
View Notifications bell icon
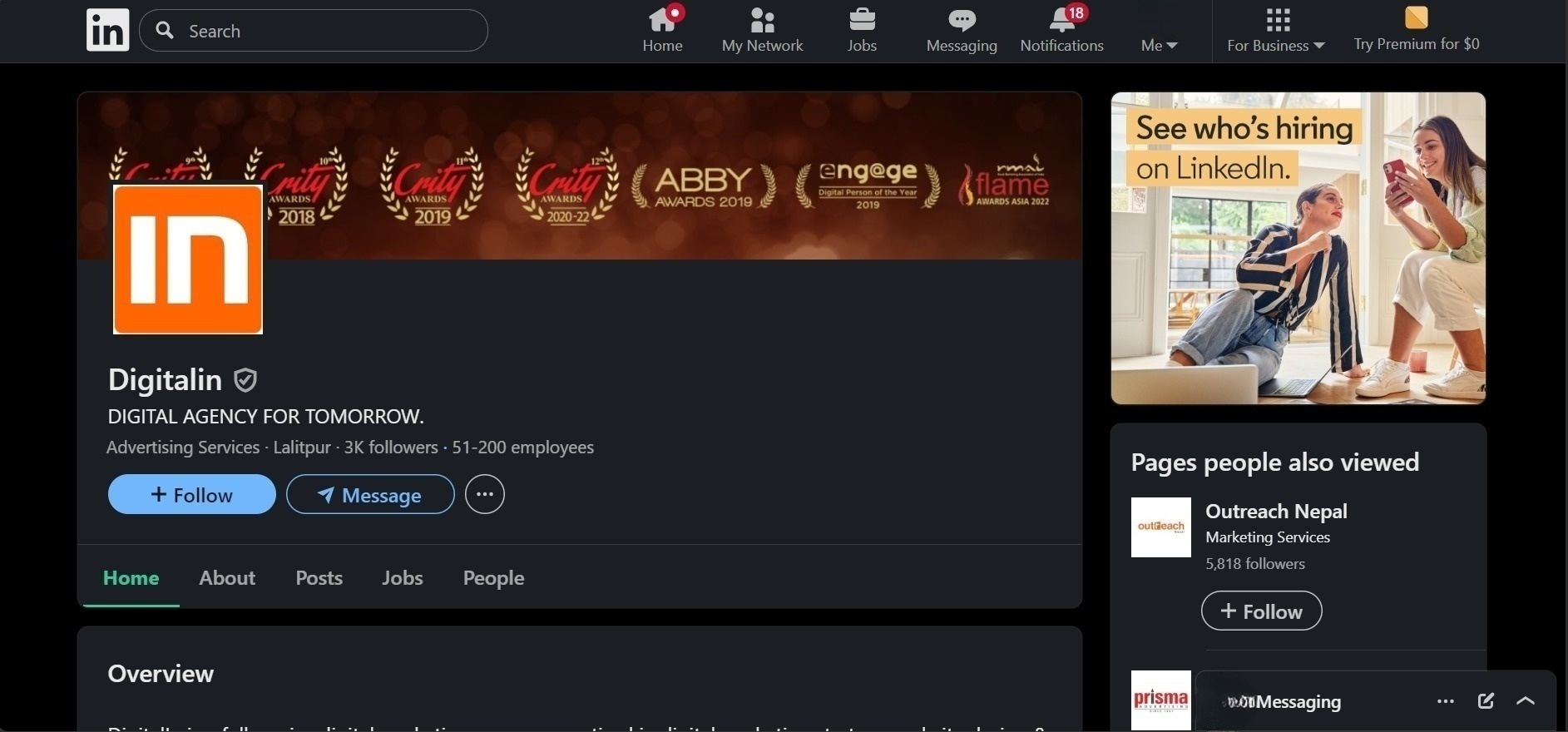(x=1061, y=20)
